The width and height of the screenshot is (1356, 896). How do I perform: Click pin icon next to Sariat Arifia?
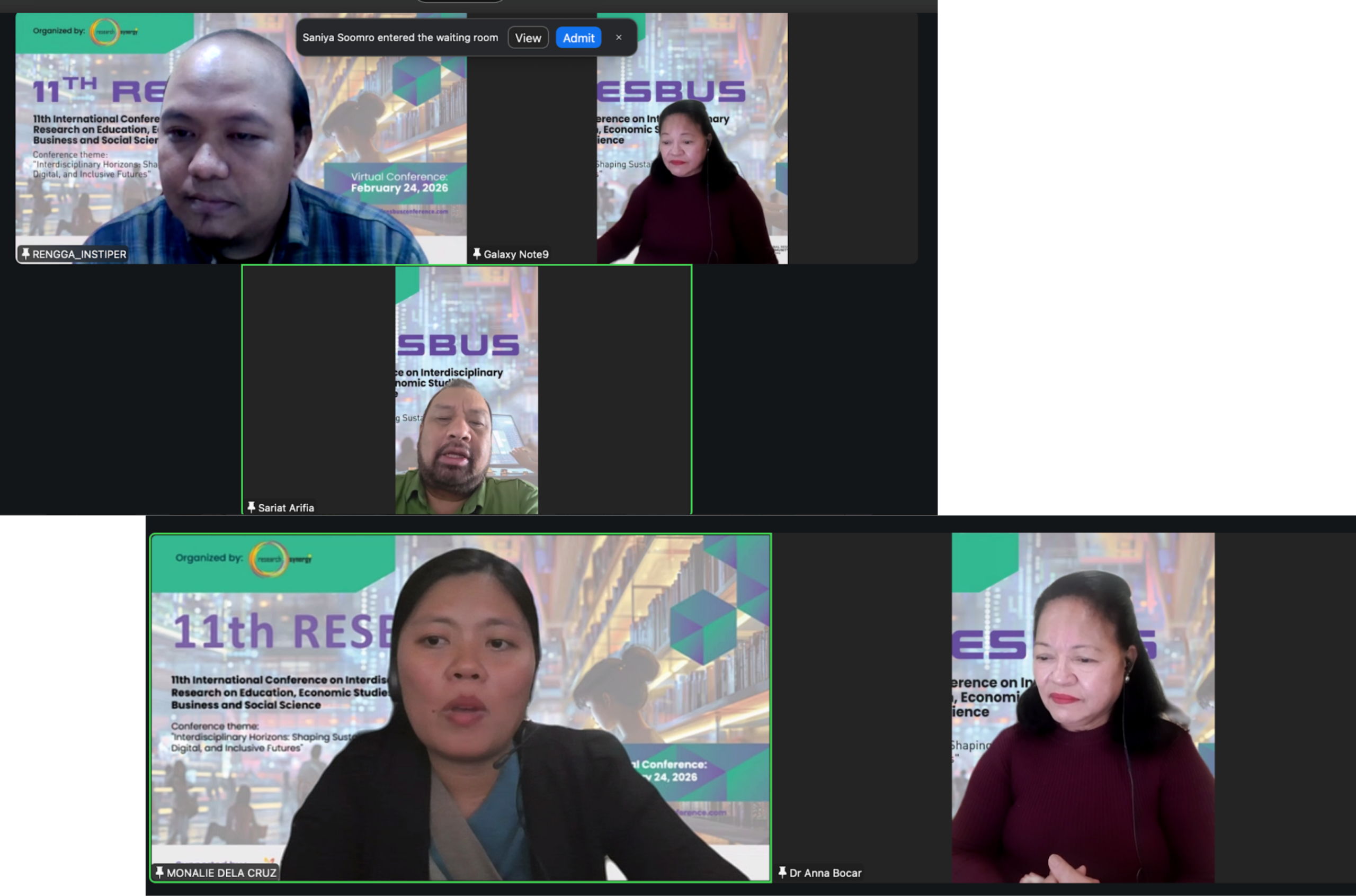tap(251, 507)
